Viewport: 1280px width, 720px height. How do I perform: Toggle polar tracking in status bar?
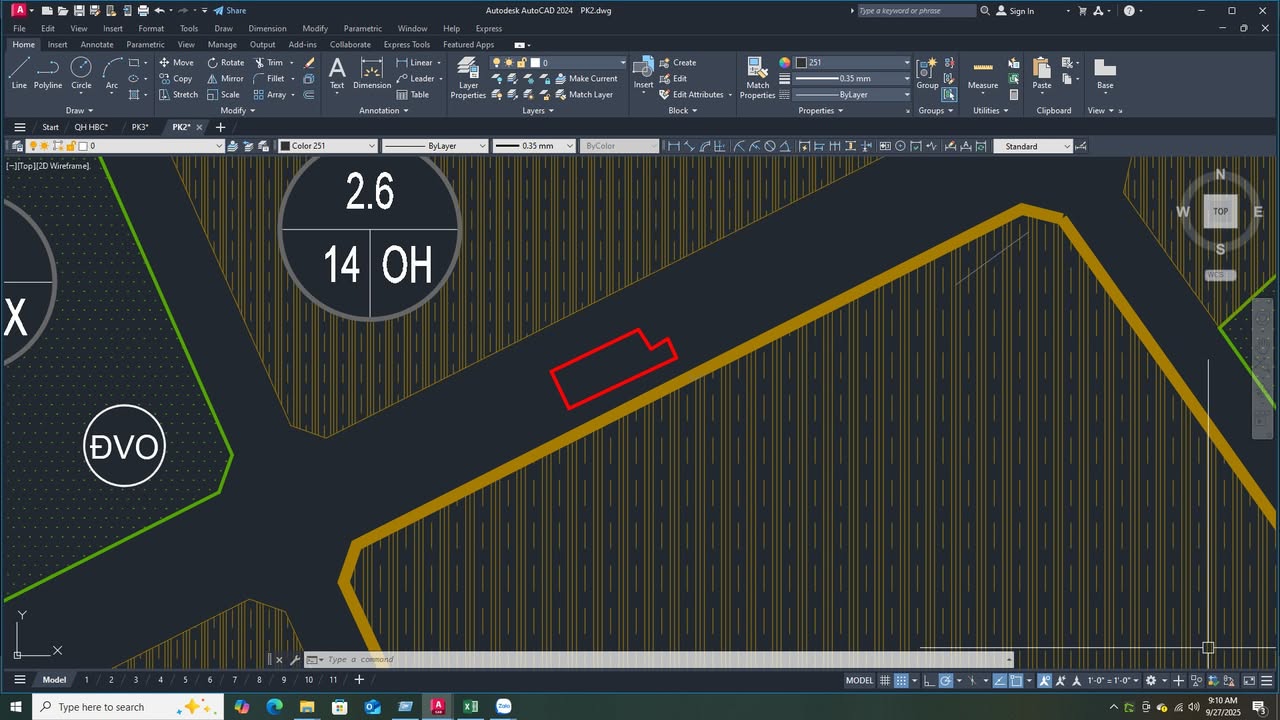click(946, 680)
